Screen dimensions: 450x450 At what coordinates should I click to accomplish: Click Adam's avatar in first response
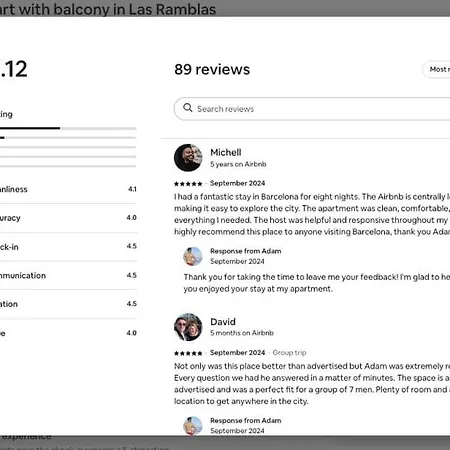(193, 256)
